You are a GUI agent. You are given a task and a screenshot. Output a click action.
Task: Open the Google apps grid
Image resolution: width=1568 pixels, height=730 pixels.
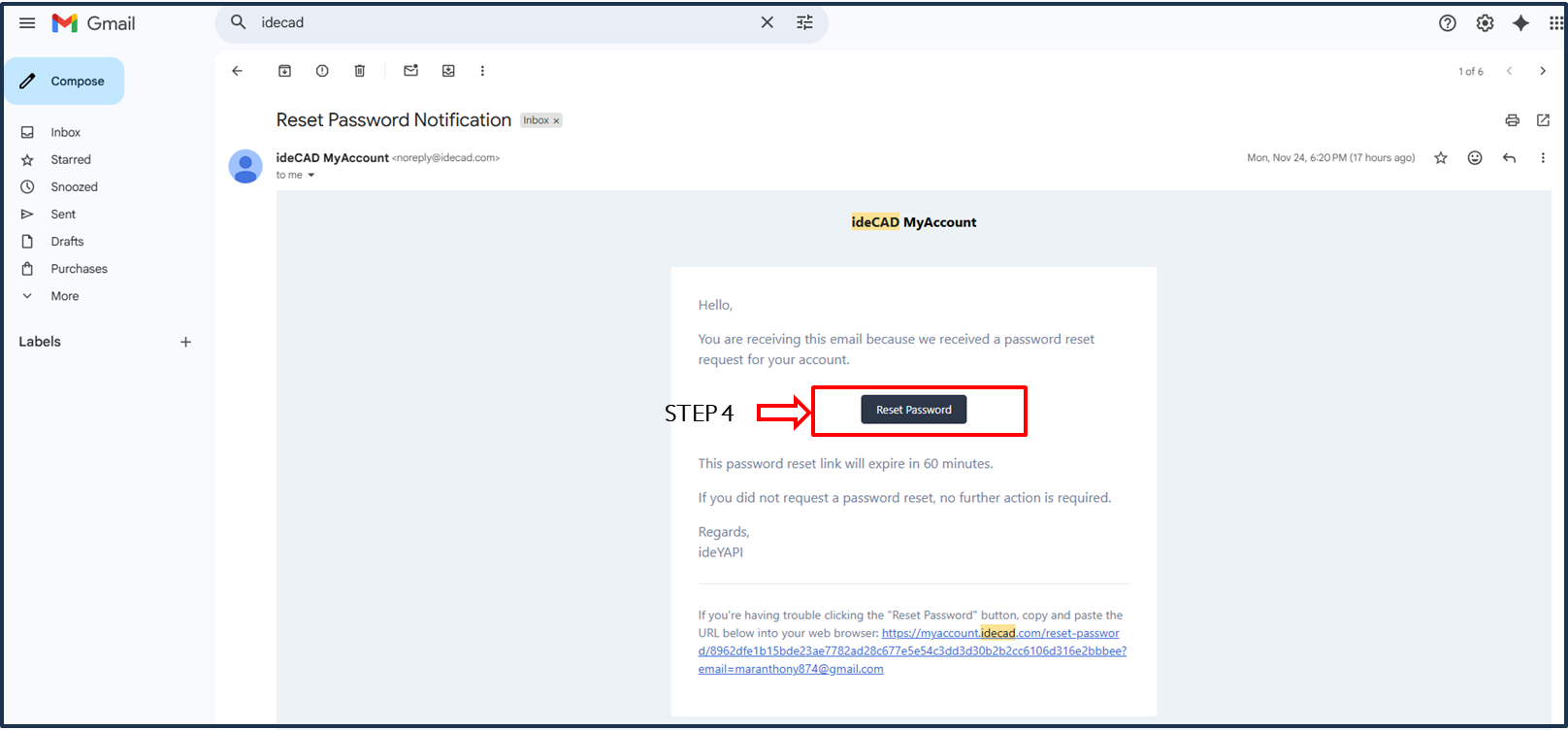click(x=1556, y=23)
